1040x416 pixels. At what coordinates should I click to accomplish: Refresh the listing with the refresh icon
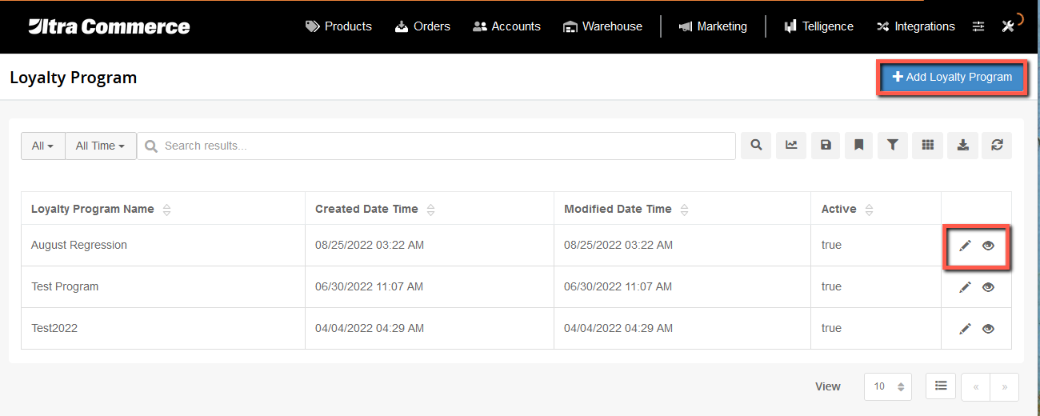pyautogui.click(x=997, y=145)
